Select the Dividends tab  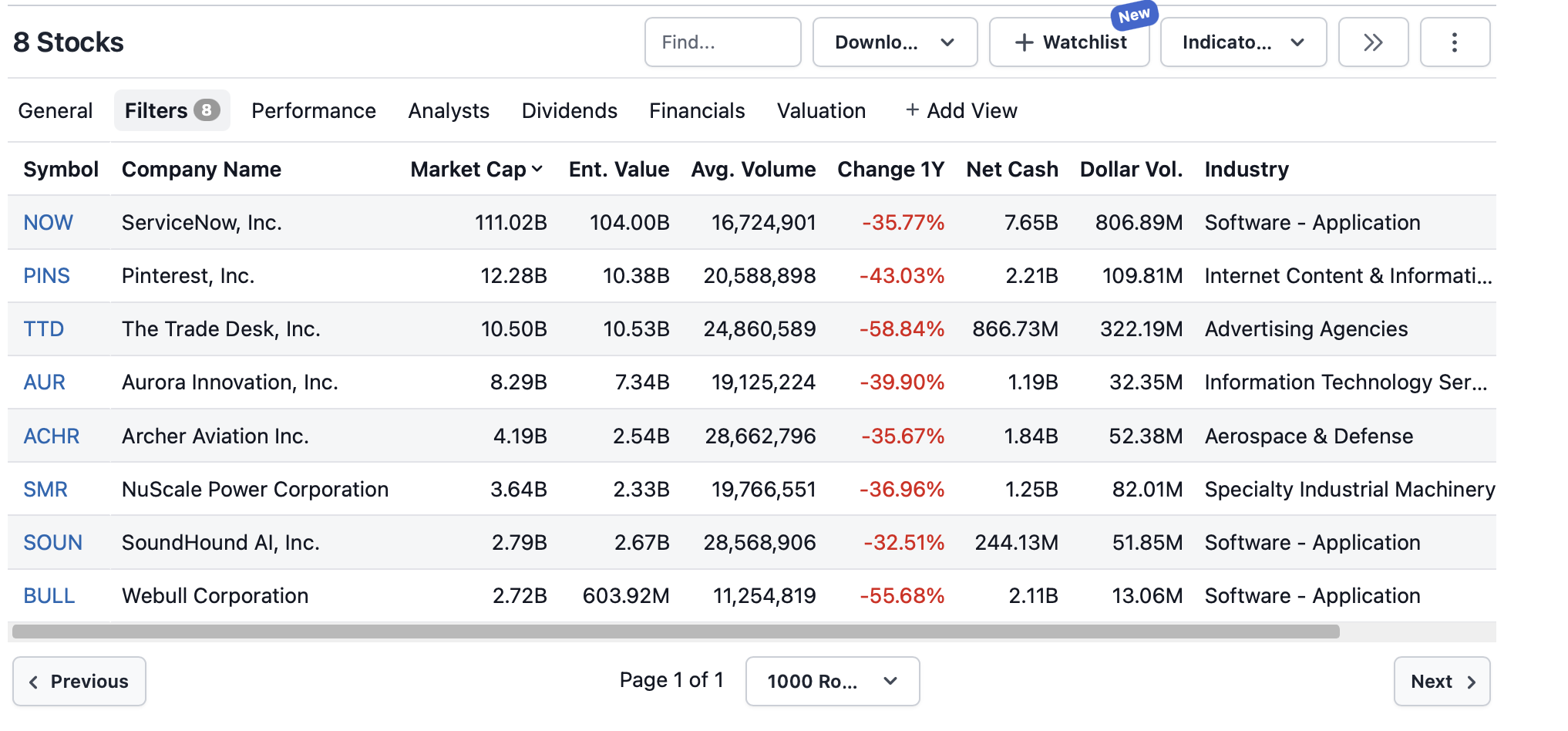coord(569,110)
